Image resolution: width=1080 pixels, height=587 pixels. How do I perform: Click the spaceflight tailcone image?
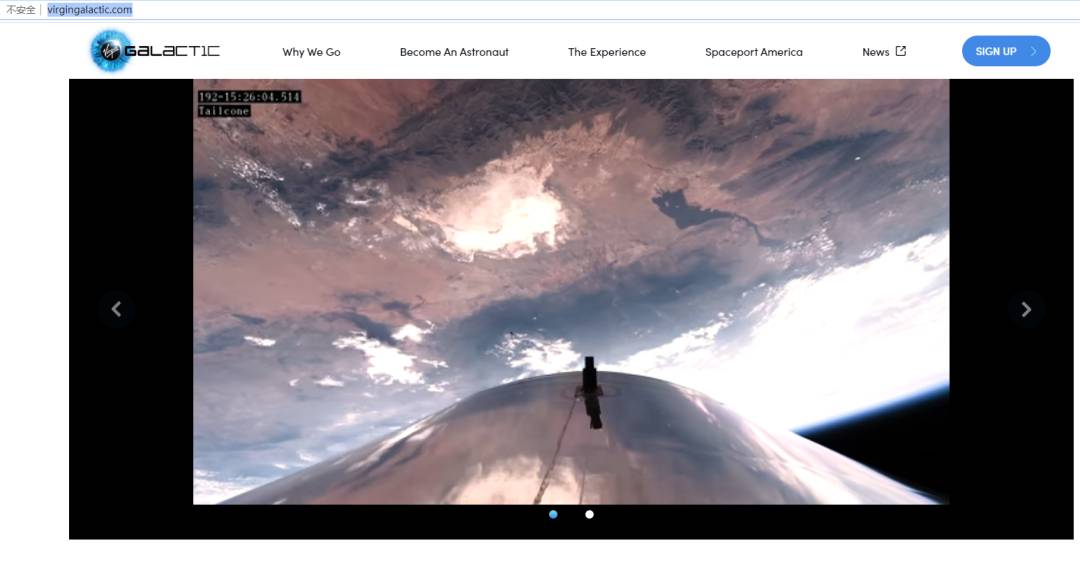point(571,291)
